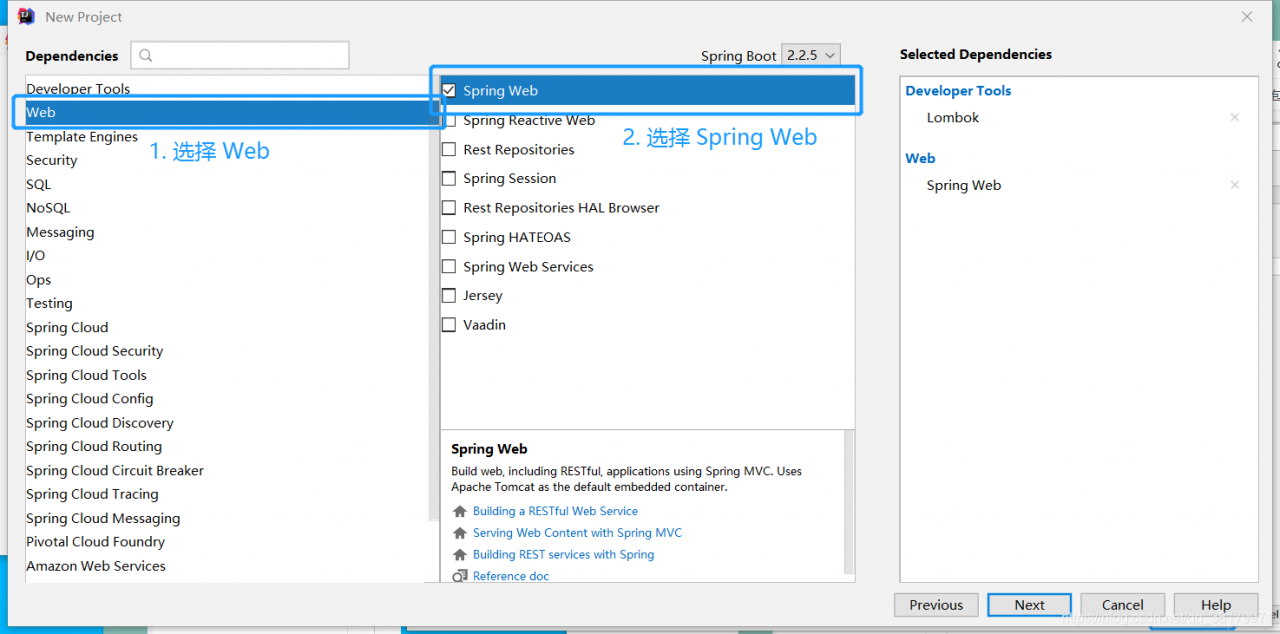Uncheck the Spring Web checkbox
The height and width of the screenshot is (634, 1280).
[449, 90]
